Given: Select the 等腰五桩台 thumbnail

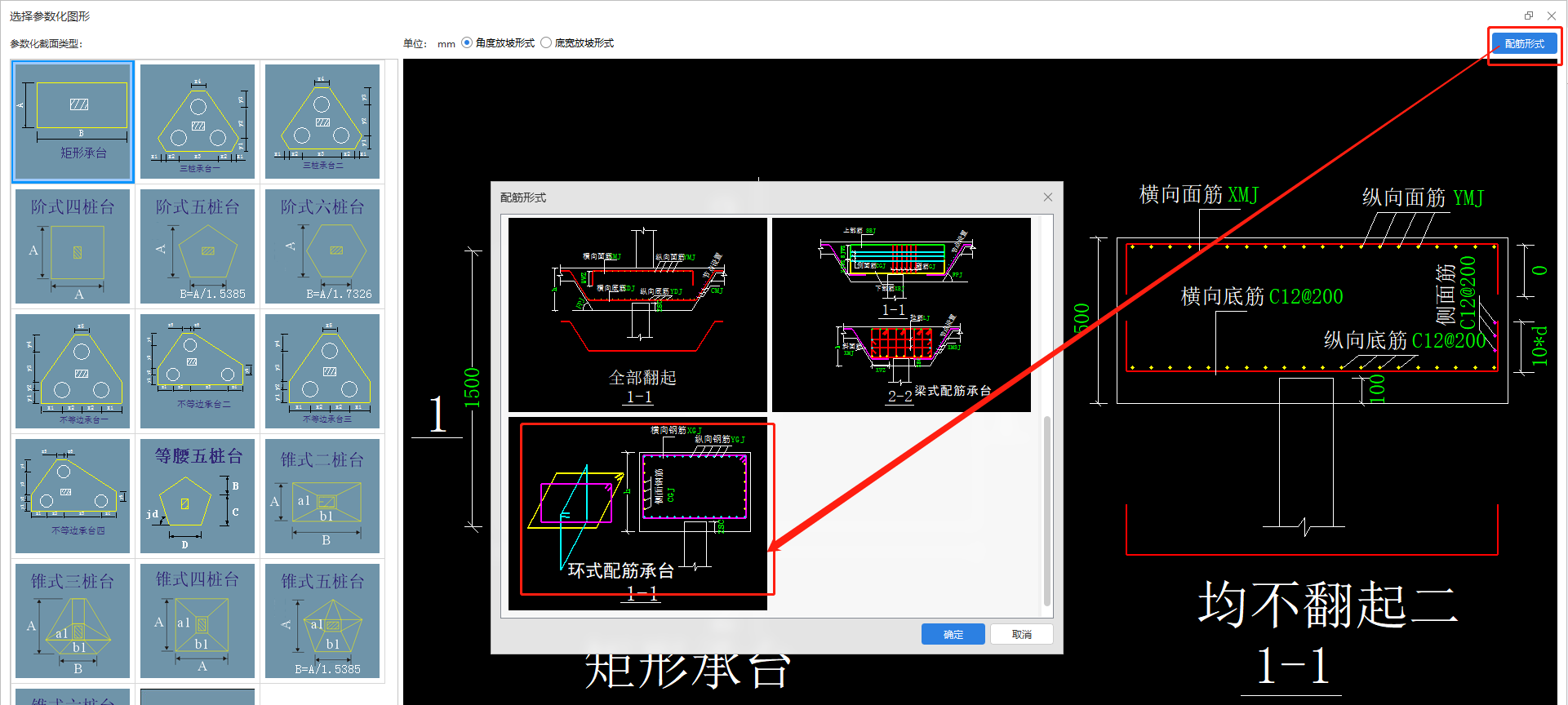Looking at the screenshot, I should point(198,496).
